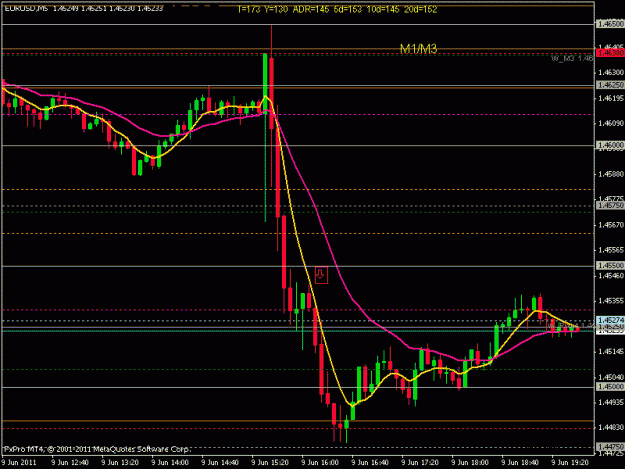Click the 9 Jun 19:20 time label
Screen dimensions: 625x469
[570, 463]
